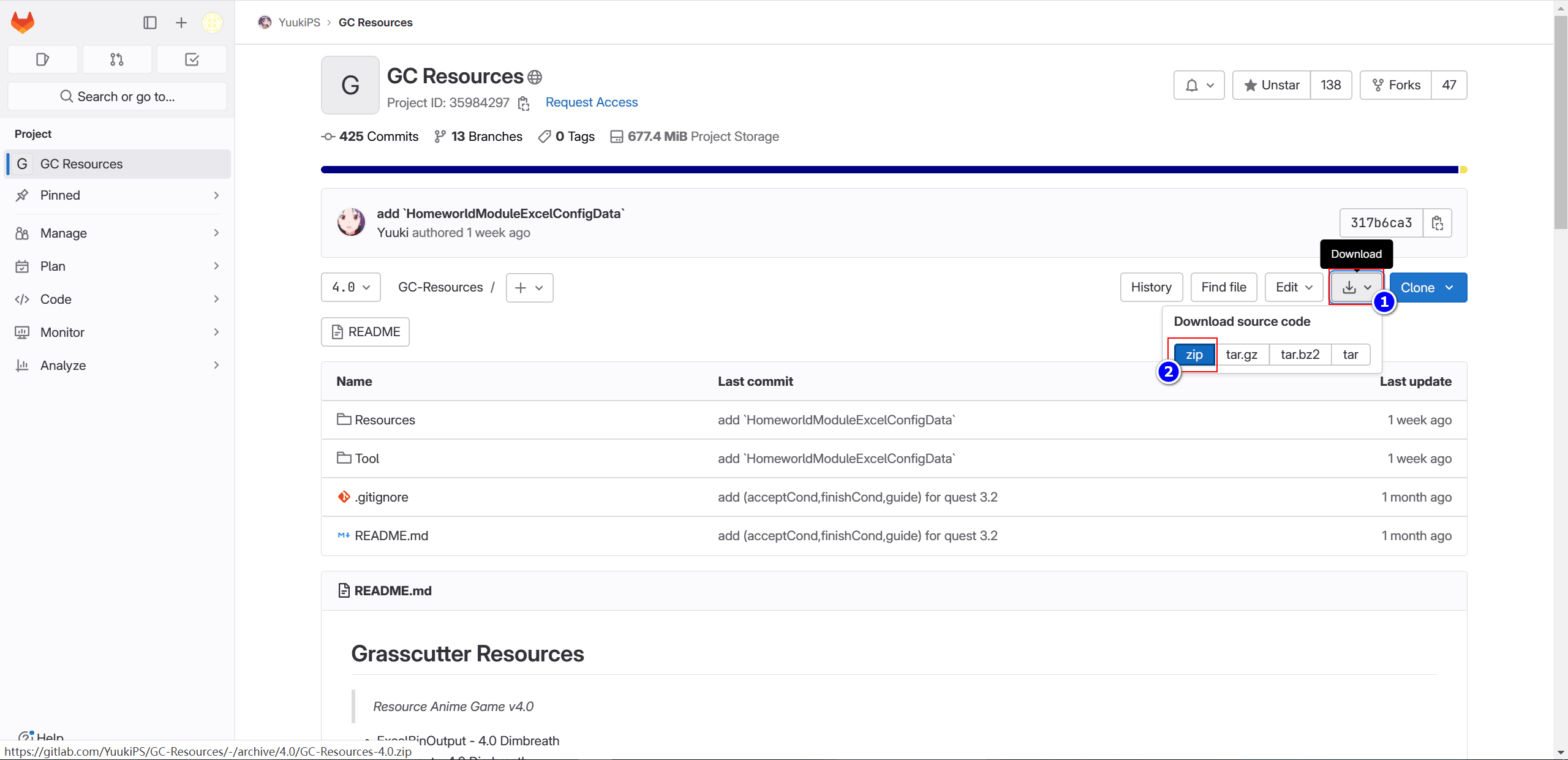Download source as zip

pyautogui.click(x=1194, y=355)
